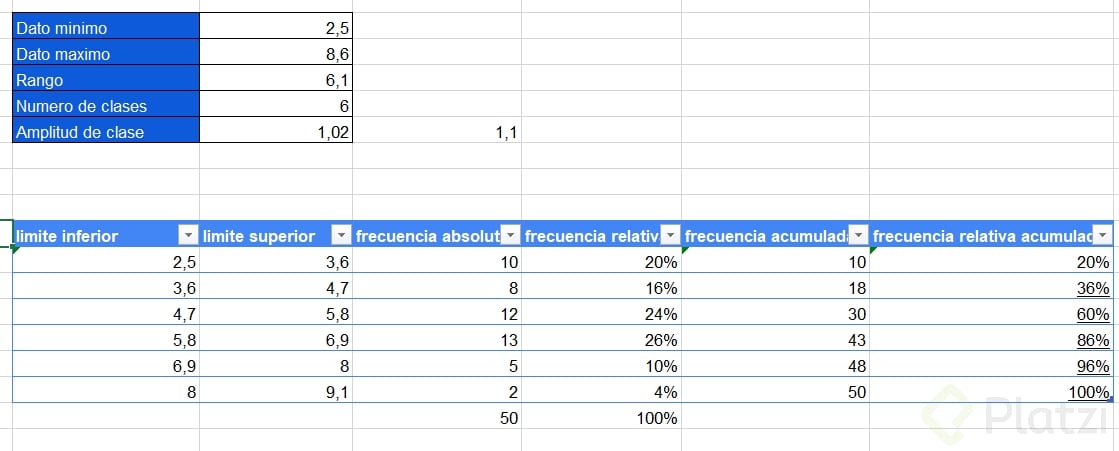This screenshot has height=451, width=1119.
Task: Click the frecuencia acumulada cell showing 48
Action: pyautogui.click(x=775, y=366)
